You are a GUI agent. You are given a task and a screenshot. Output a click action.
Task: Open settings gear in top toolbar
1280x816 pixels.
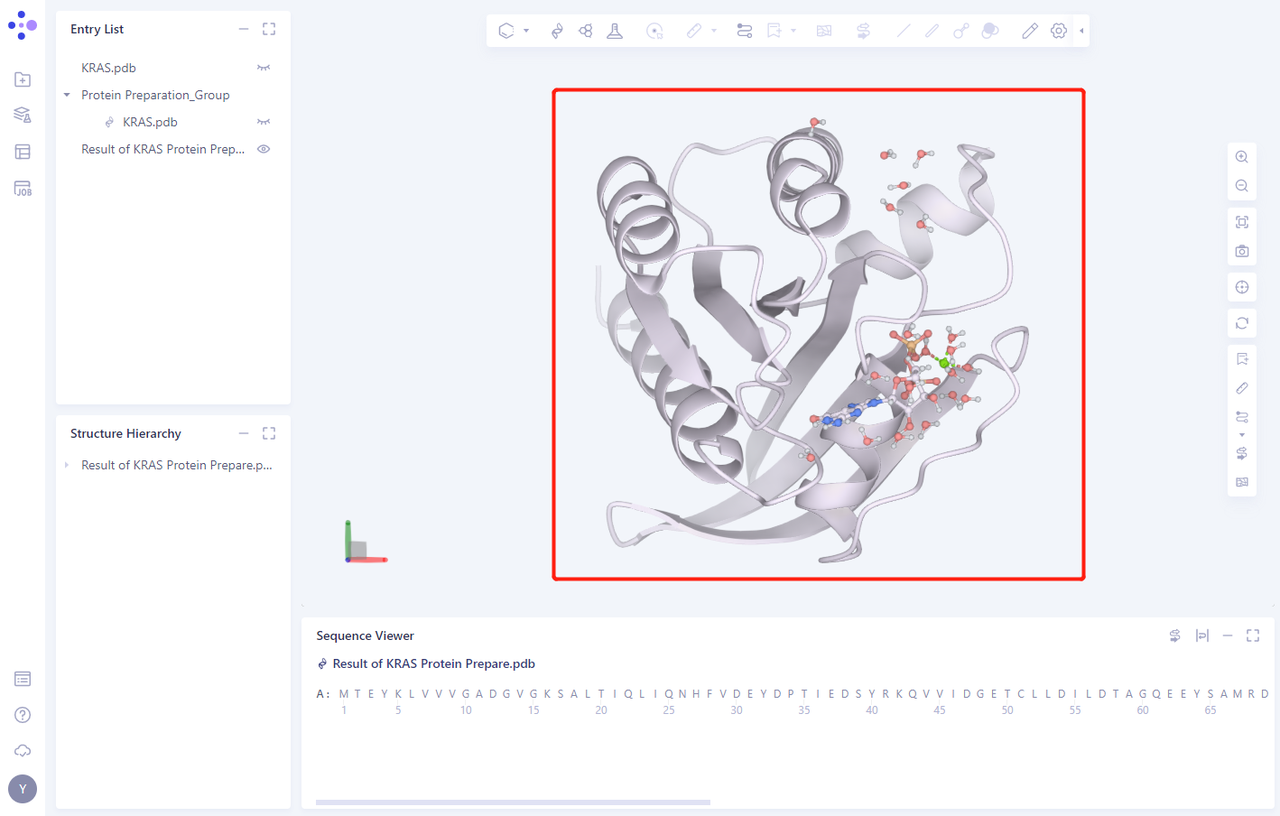point(1058,31)
